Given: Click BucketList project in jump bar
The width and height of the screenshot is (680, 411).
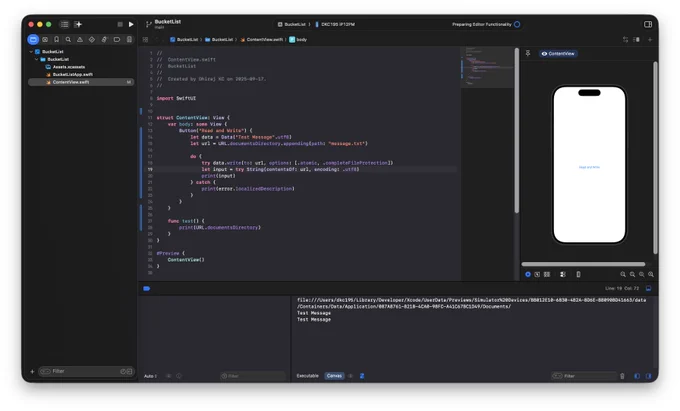Looking at the screenshot, I should coord(184,39).
